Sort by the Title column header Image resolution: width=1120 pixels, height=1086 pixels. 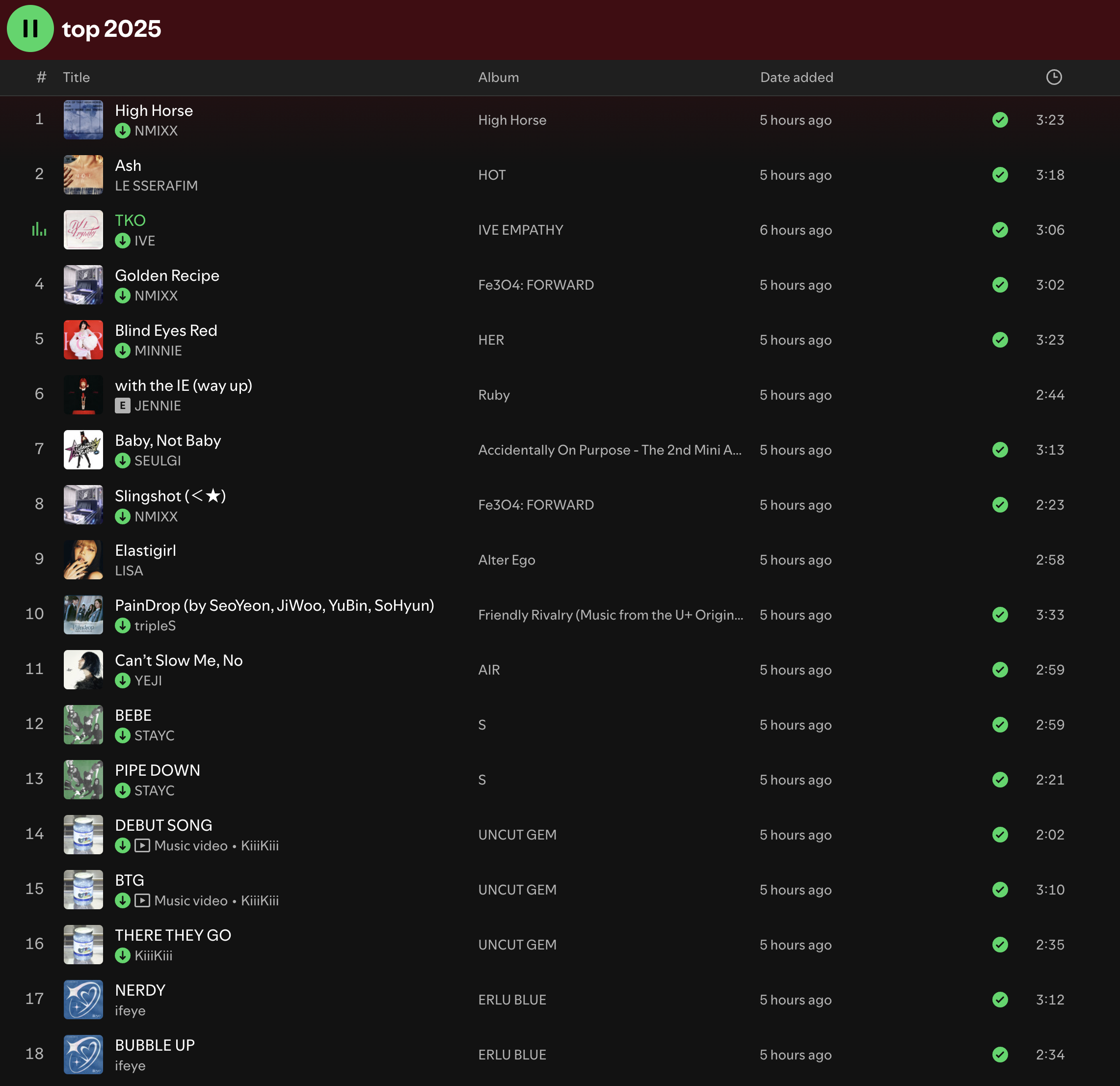pyautogui.click(x=77, y=77)
